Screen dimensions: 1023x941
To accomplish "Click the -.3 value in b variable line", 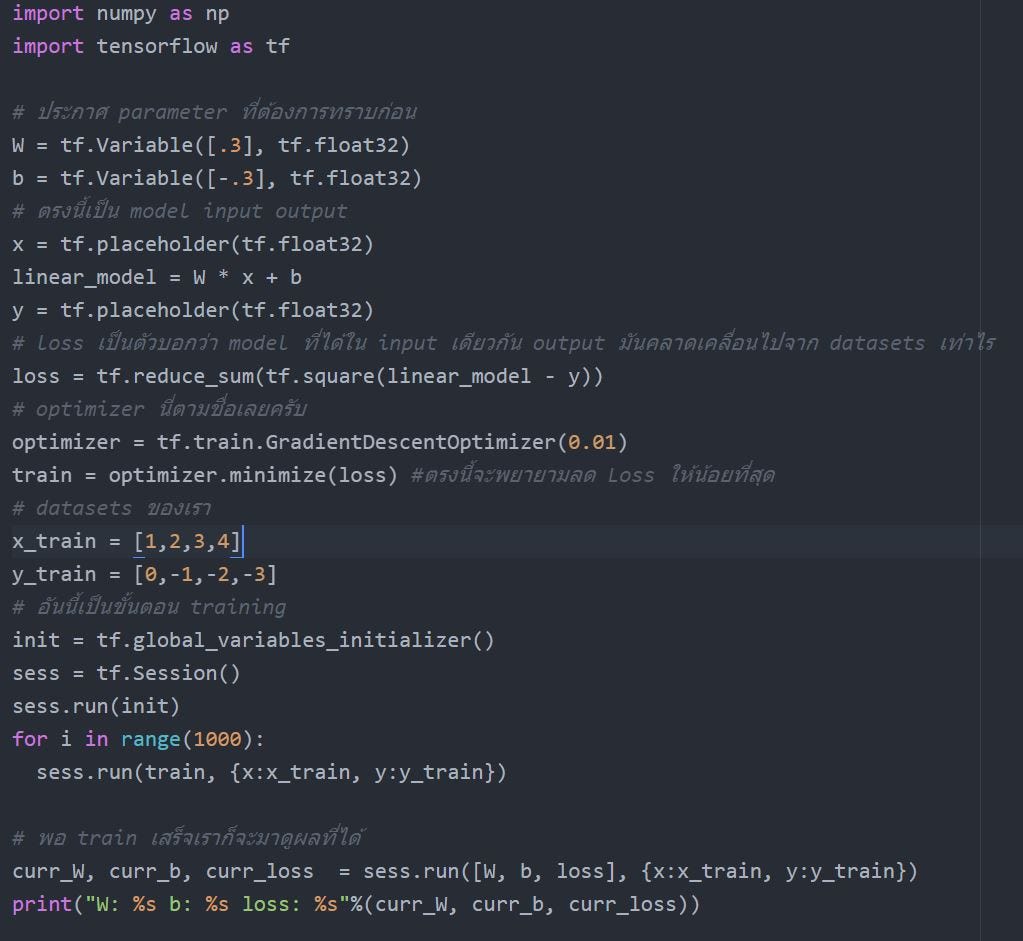I will click(x=235, y=179).
